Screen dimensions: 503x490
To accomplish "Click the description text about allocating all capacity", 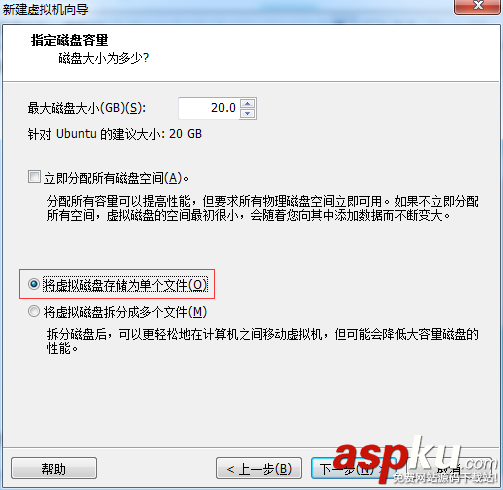I will coord(263,208).
